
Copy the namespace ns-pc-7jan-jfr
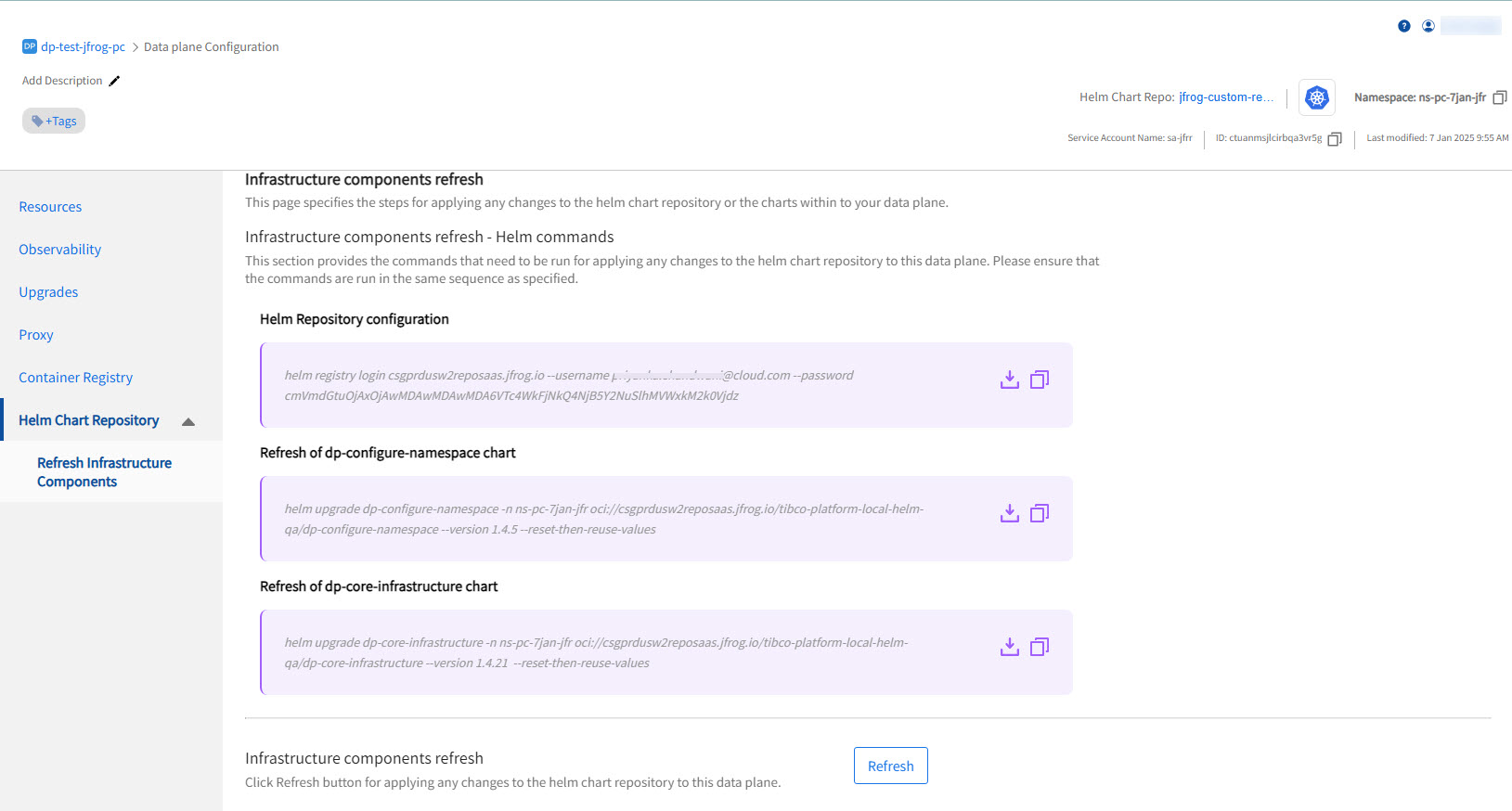[x=1499, y=97]
